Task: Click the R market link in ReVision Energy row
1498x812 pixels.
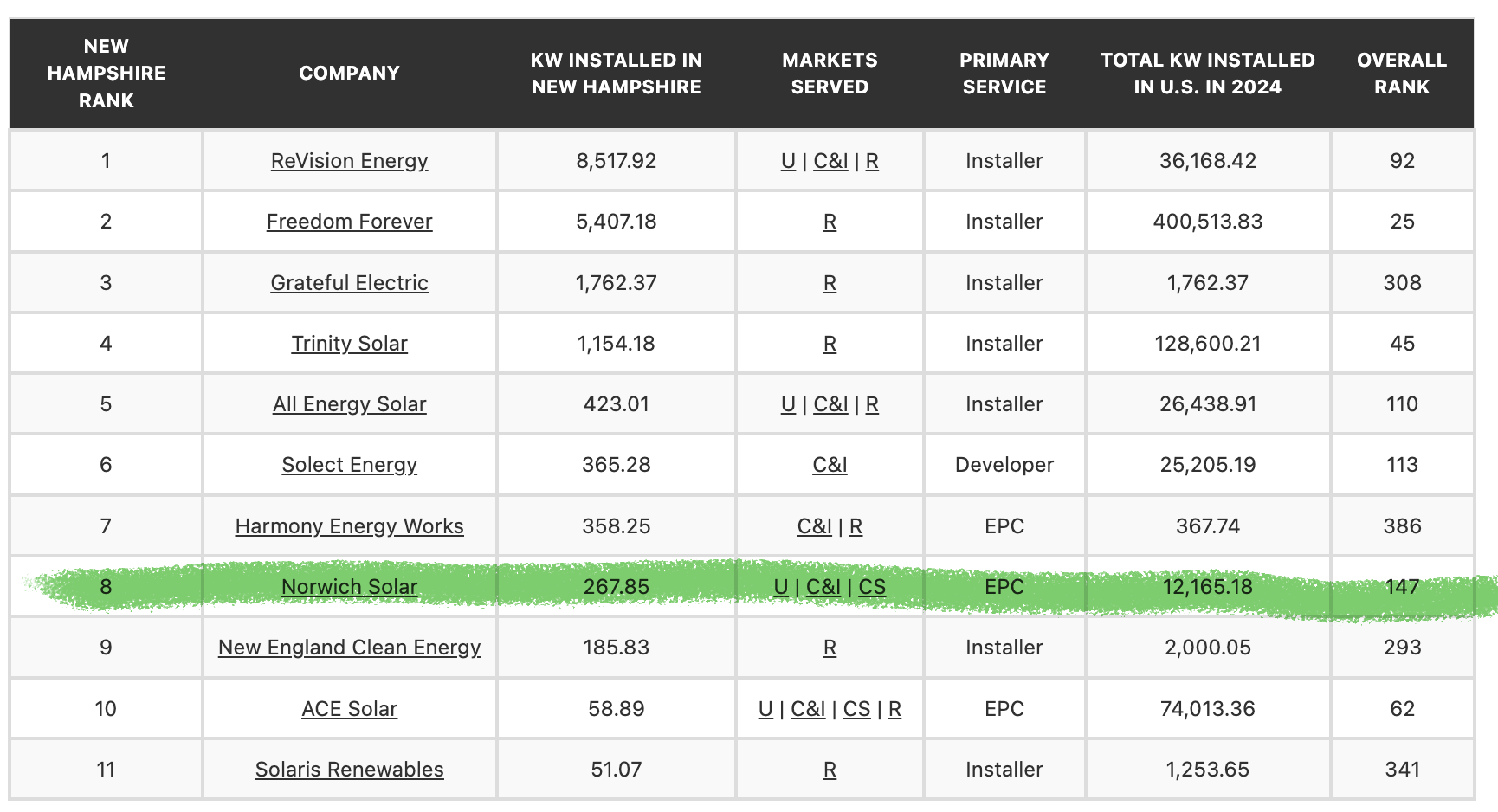Action: point(872,161)
